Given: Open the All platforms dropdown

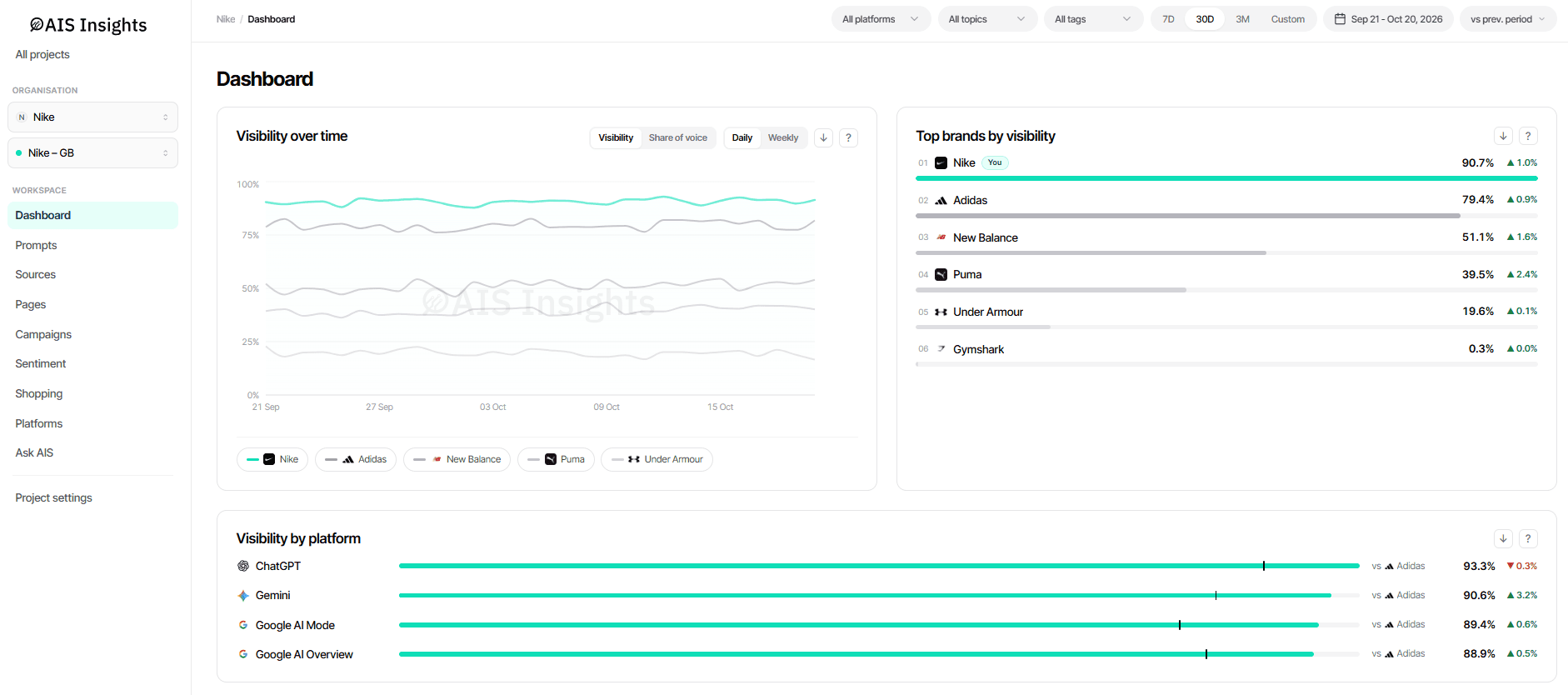Looking at the screenshot, I should (881, 19).
